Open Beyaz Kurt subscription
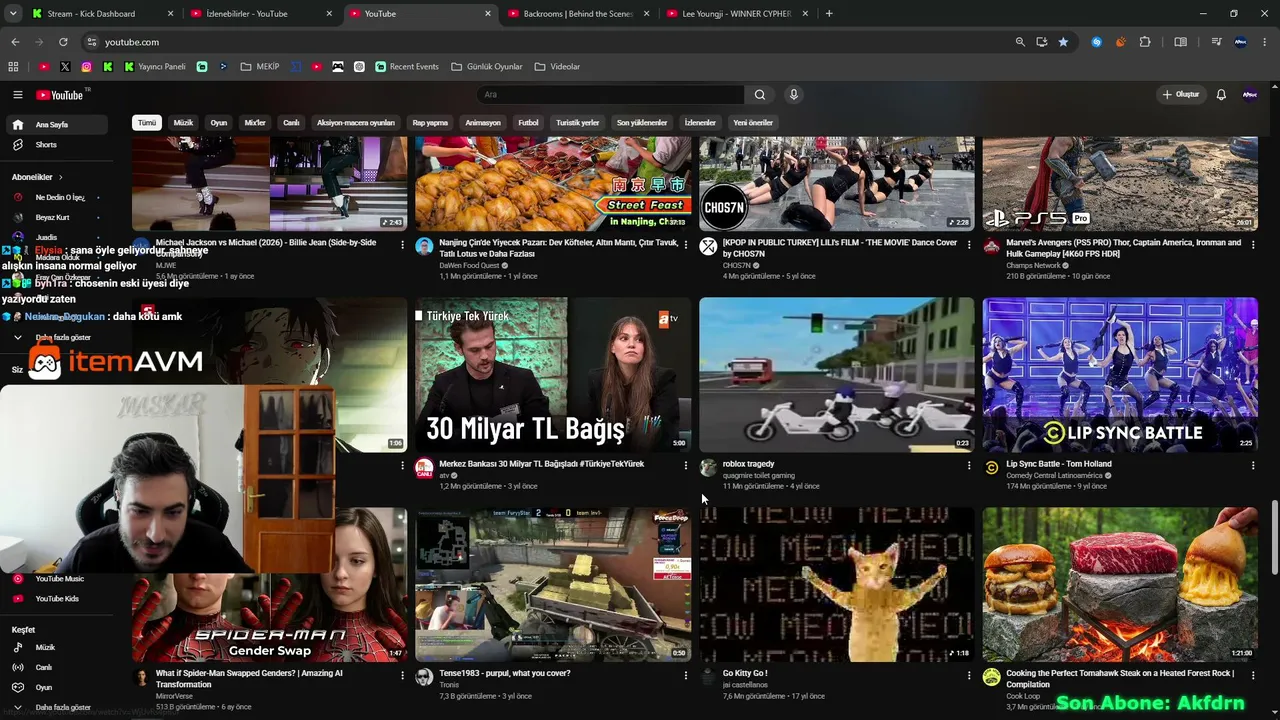Image resolution: width=1280 pixels, height=720 pixels. point(57,217)
